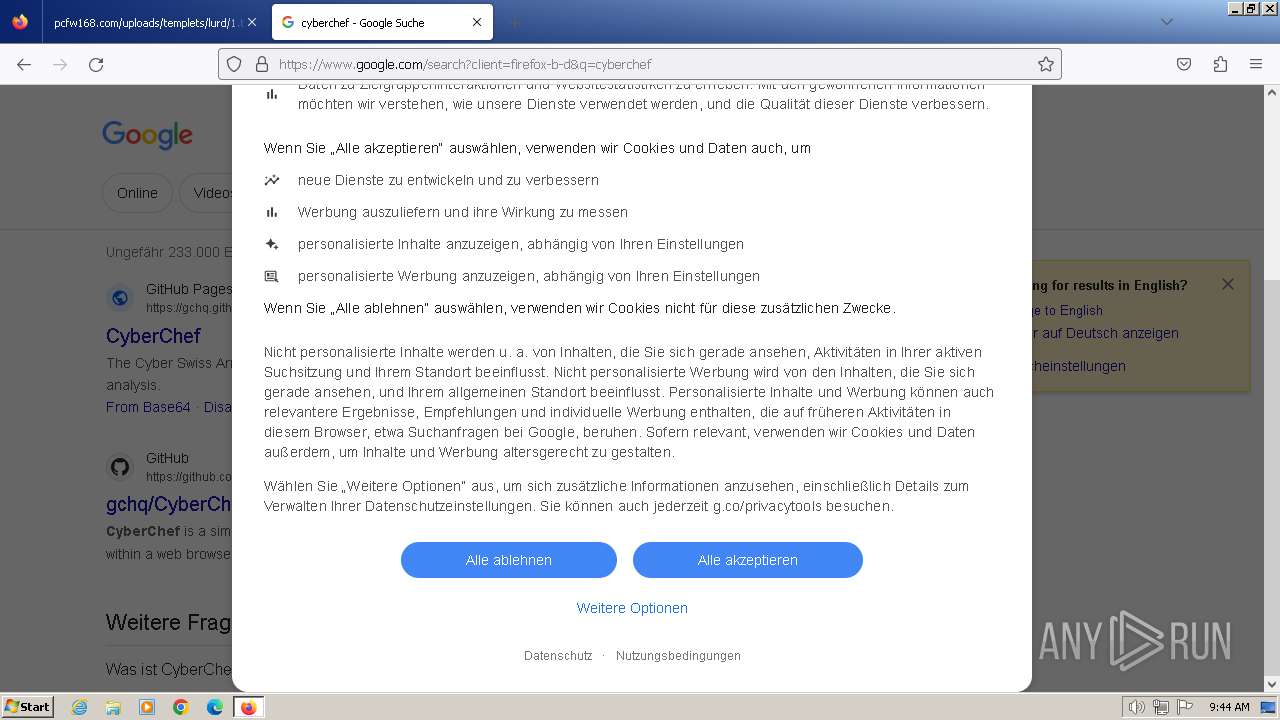Image resolution: width=1280 pixels, height=720 pixels.
Task: Open the Action Center flag icon
Action: click(1185, 707)
